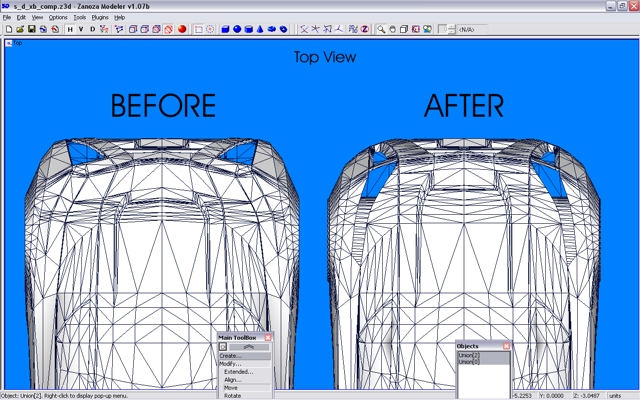640x400 pixels.
Task: Select Union[2] in the Objects list
Action: [x=468, y=354]
